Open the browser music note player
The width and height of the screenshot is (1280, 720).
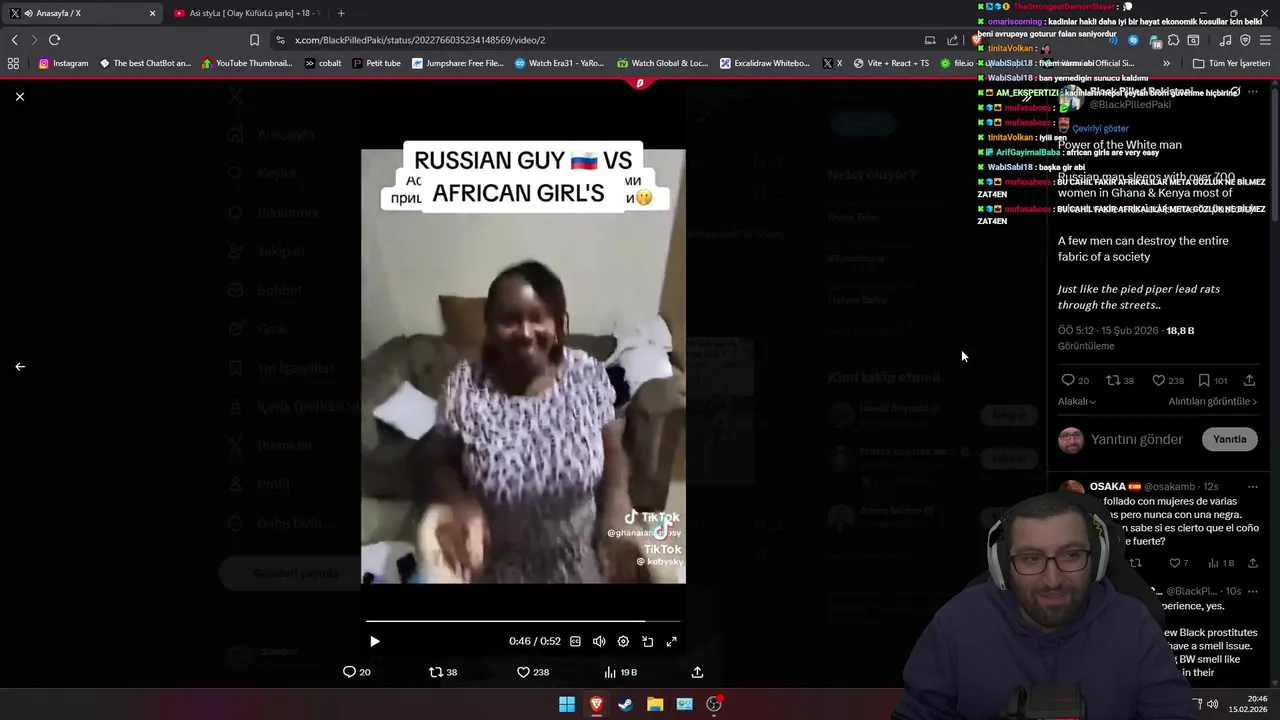[1226, 40]
